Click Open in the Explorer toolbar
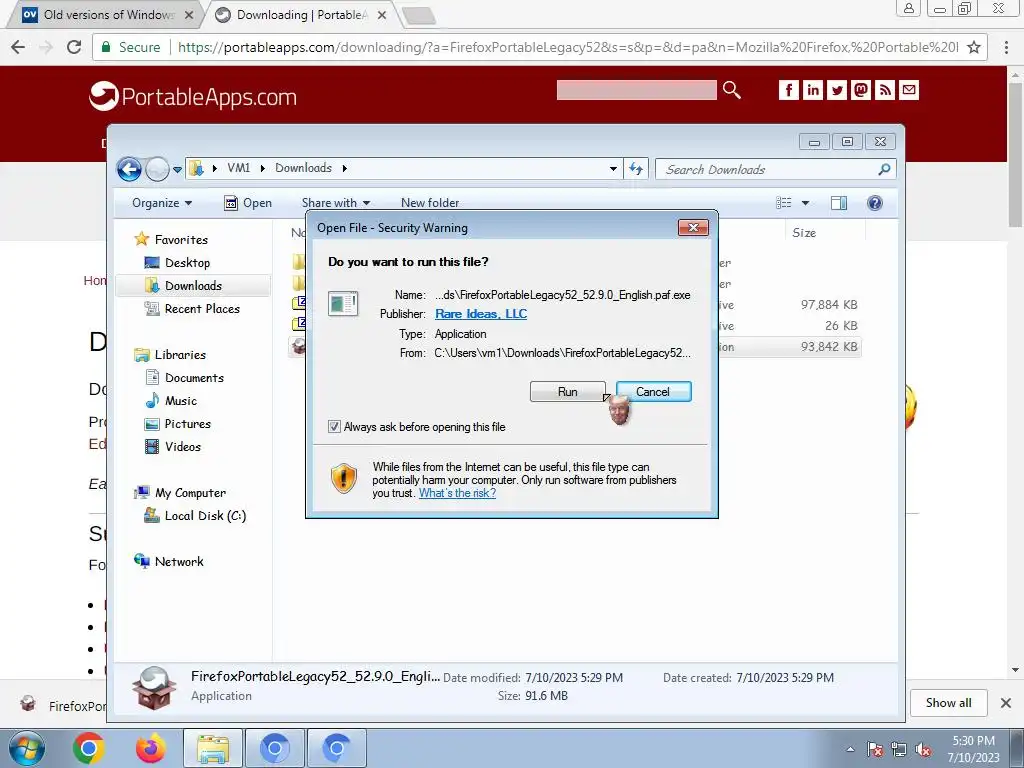 point(248,202)
